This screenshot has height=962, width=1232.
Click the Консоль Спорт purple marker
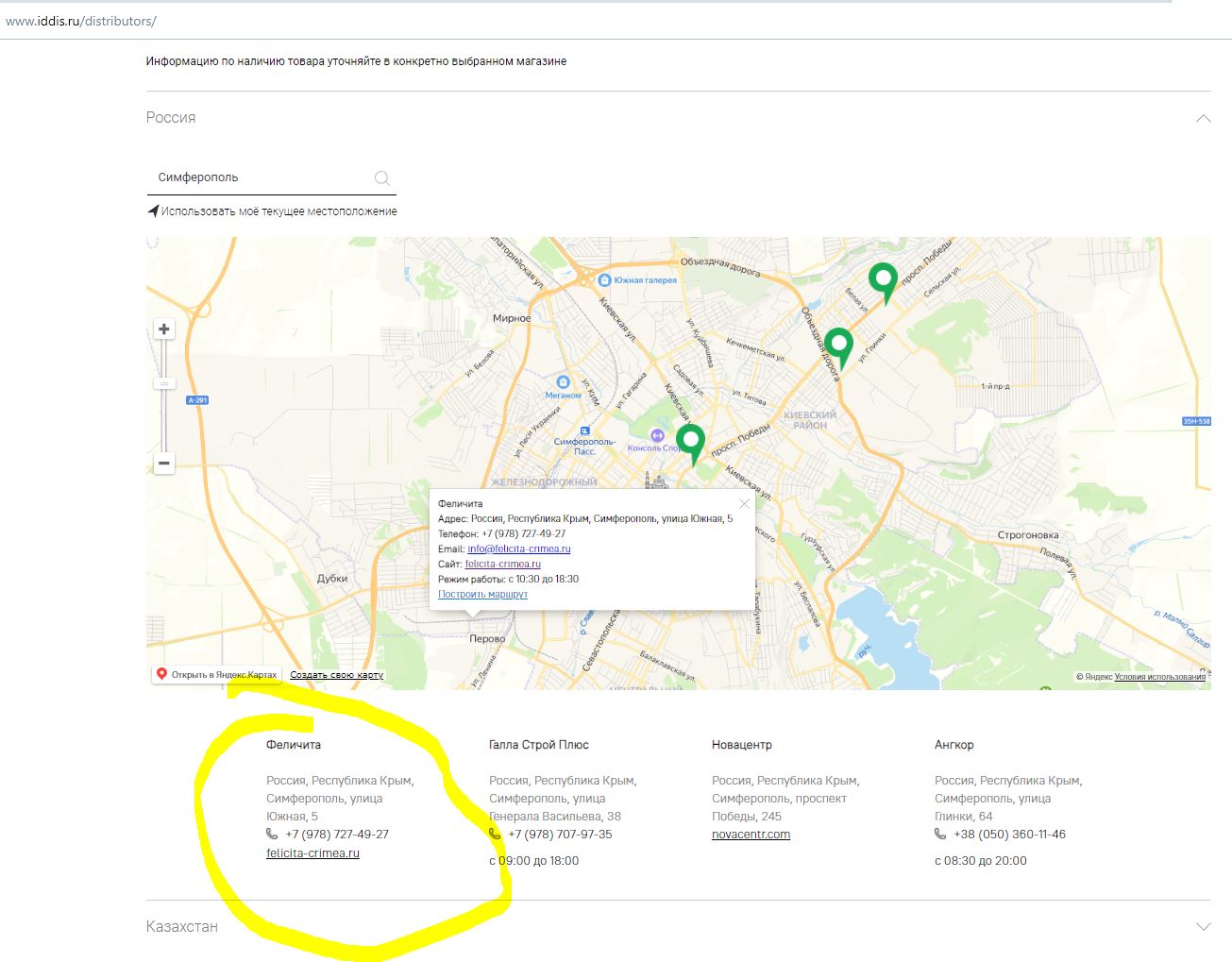(x=657, y=435)
